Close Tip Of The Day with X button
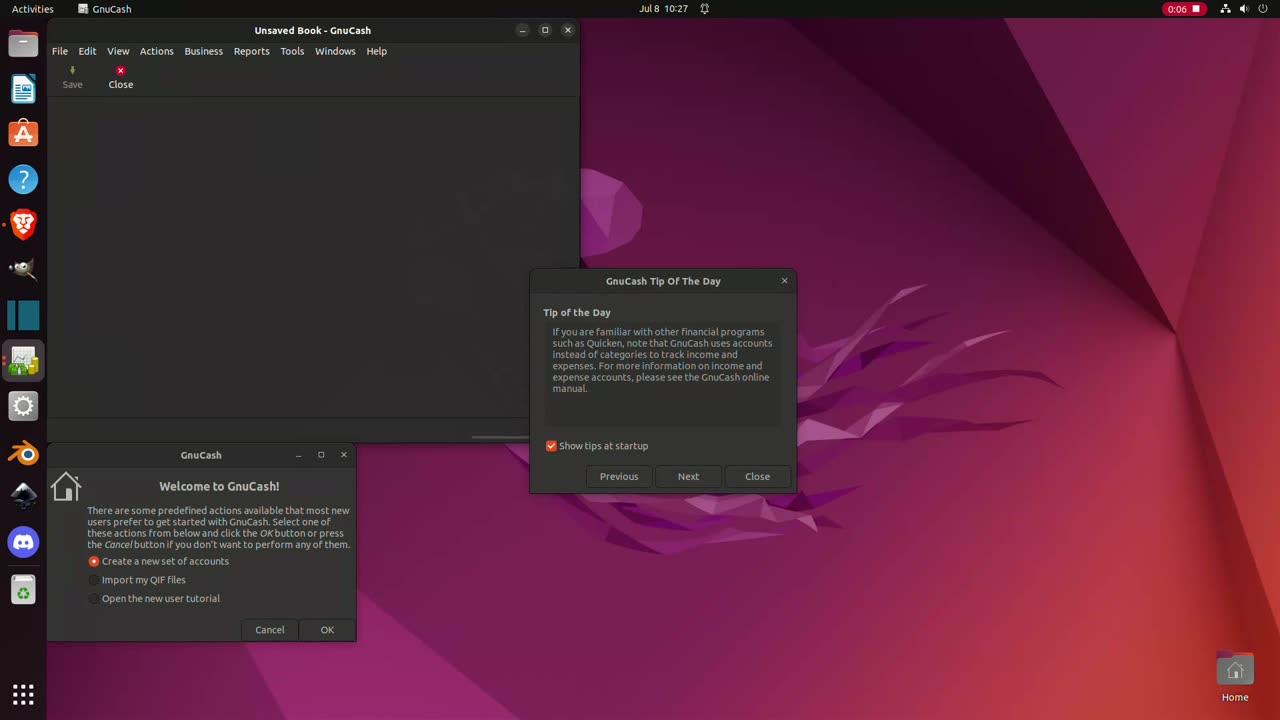Screen dimensions: 1280x720 (784, 281)
